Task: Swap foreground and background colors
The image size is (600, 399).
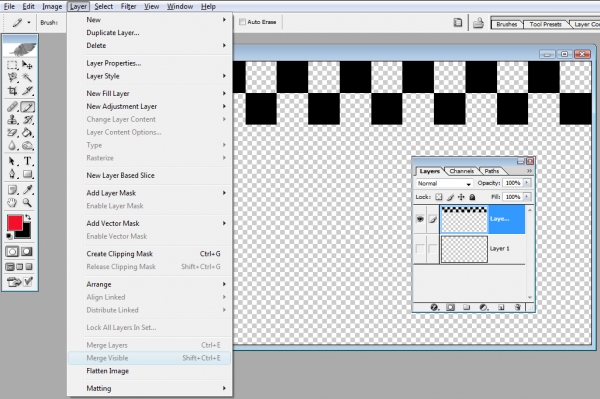Action: [28, 217]
